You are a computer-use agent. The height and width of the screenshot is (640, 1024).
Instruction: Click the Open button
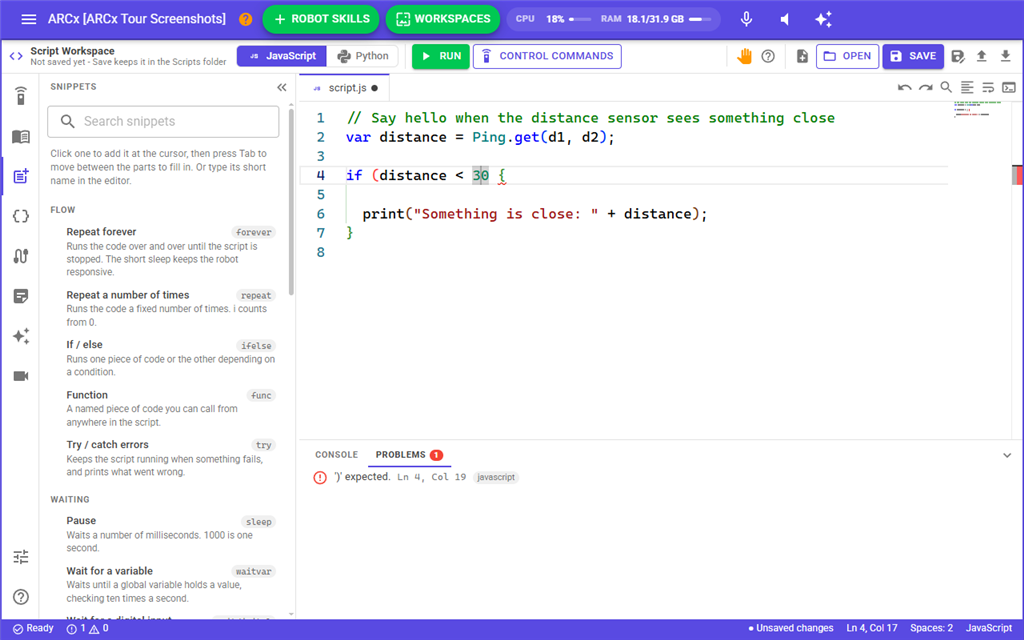point(847,56)
